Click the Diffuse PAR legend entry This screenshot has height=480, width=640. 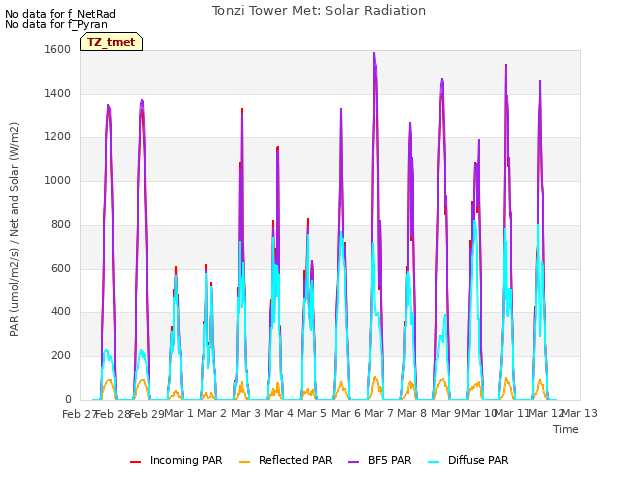[x=468, y=460]
